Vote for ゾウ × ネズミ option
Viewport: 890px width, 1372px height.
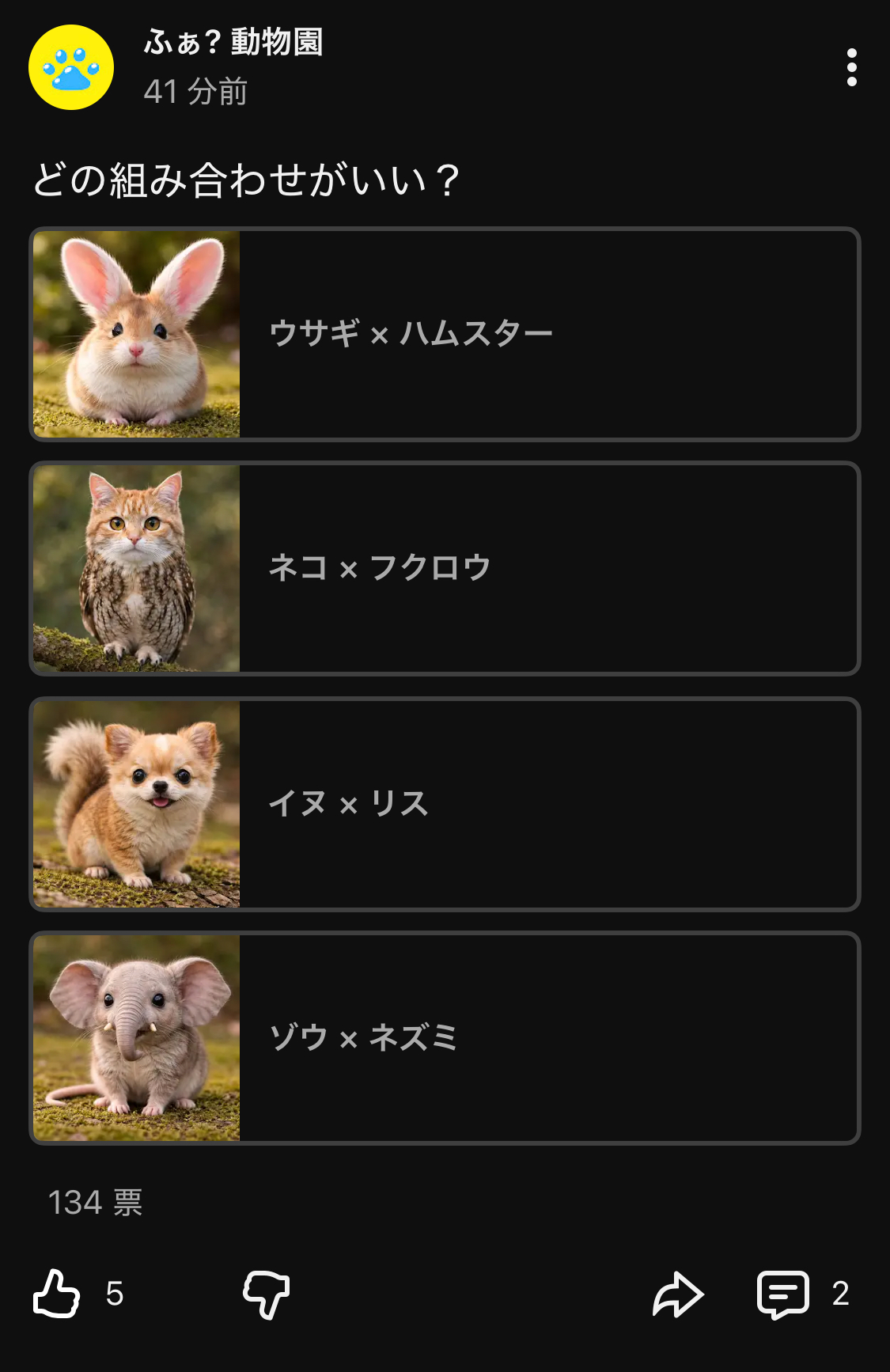click(x=445, y=1038)
